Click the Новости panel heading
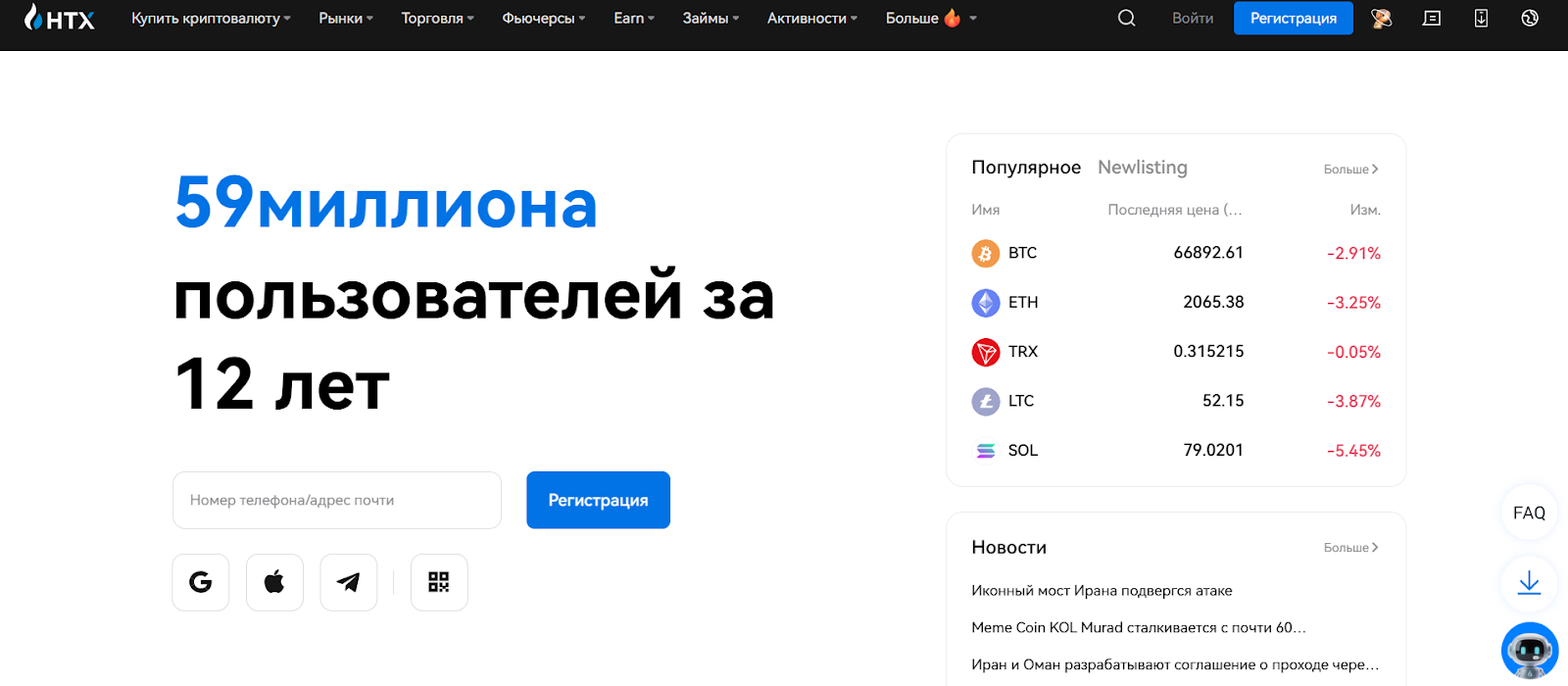This screenshot has height=686, width=1568. coord(1009,548)
